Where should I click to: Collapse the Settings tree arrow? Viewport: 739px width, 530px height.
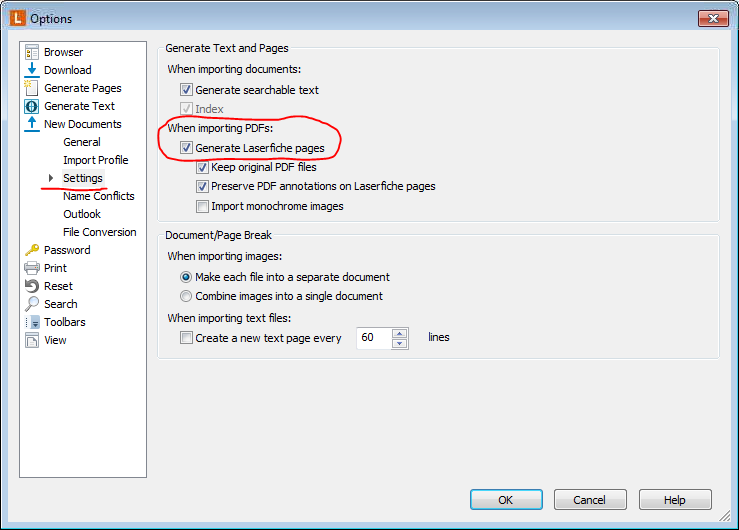point(51,178)
